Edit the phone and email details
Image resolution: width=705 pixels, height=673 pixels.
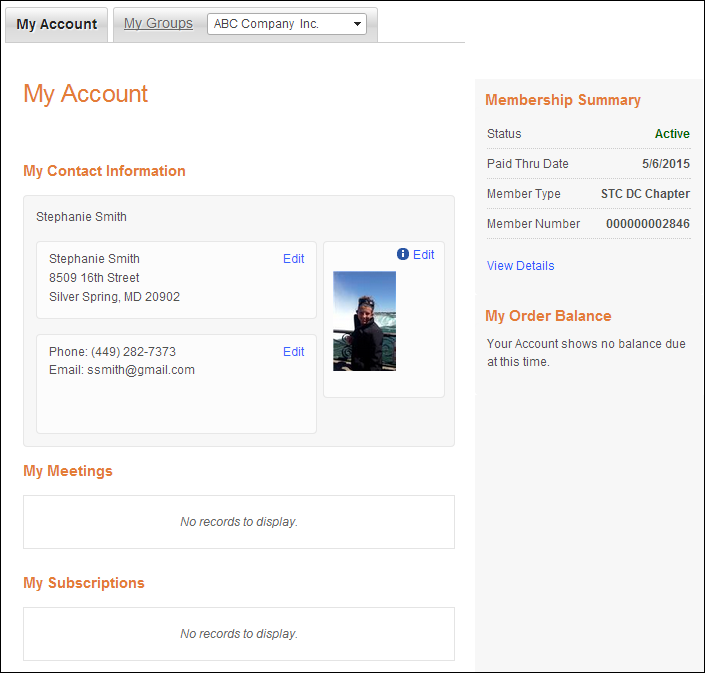294,352
